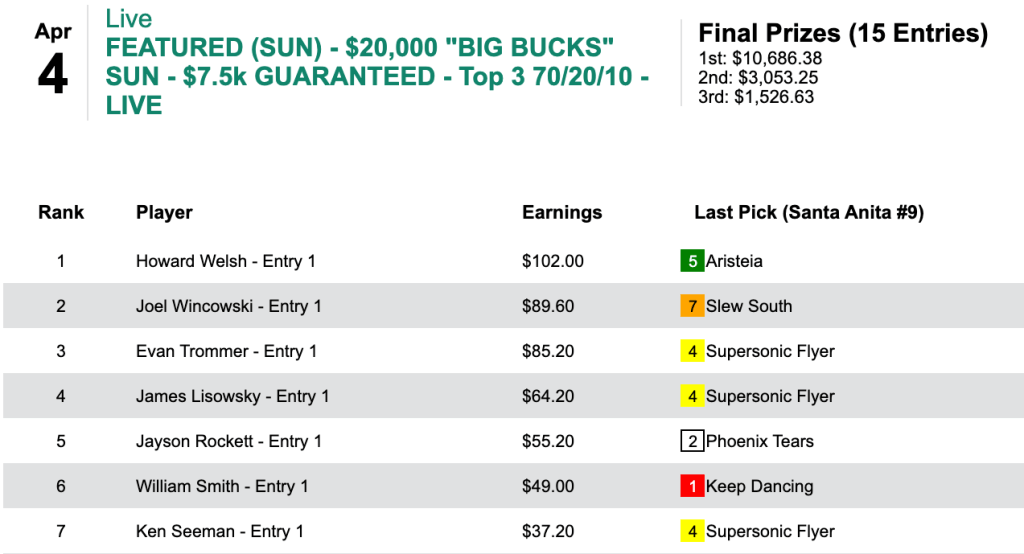Viewport: 1024px width, 554px height.
Task: Click the Final Prizes (15 Entries) heading
Action: click(x=843, y=33)
